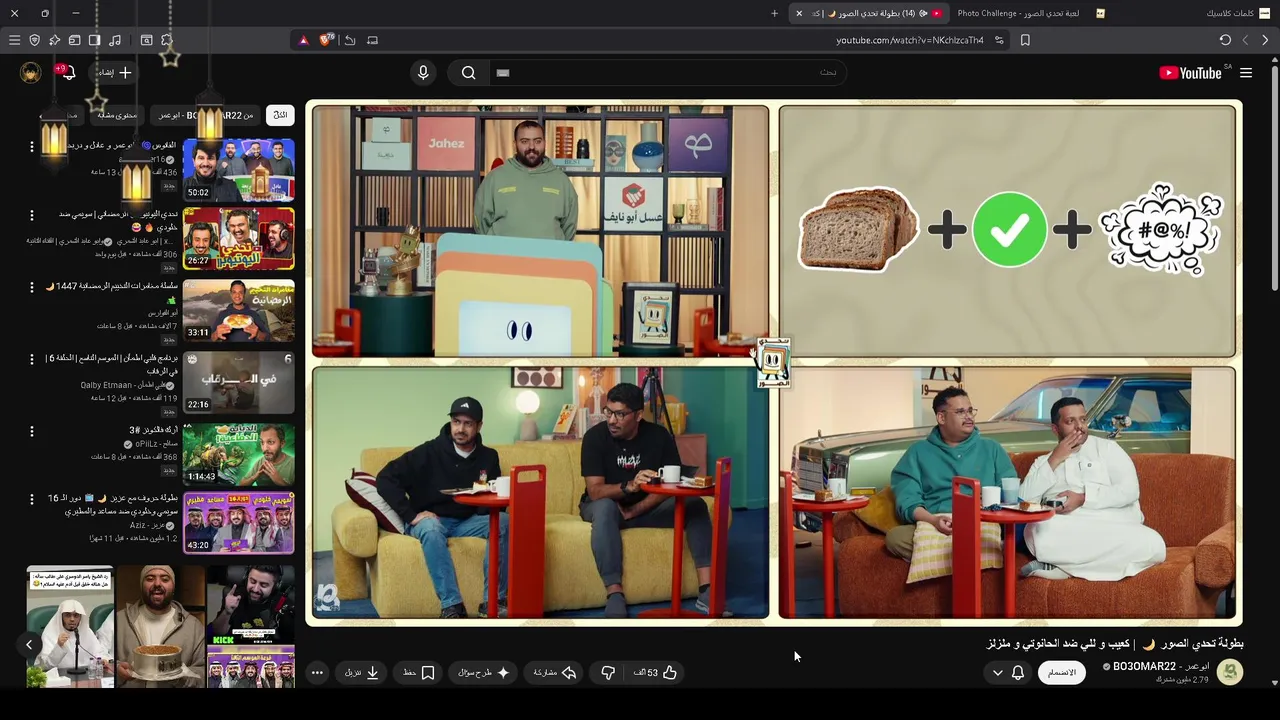Download the video (تنزيل)
This screenshot has width=1280, height=720.
coord(362,673)
